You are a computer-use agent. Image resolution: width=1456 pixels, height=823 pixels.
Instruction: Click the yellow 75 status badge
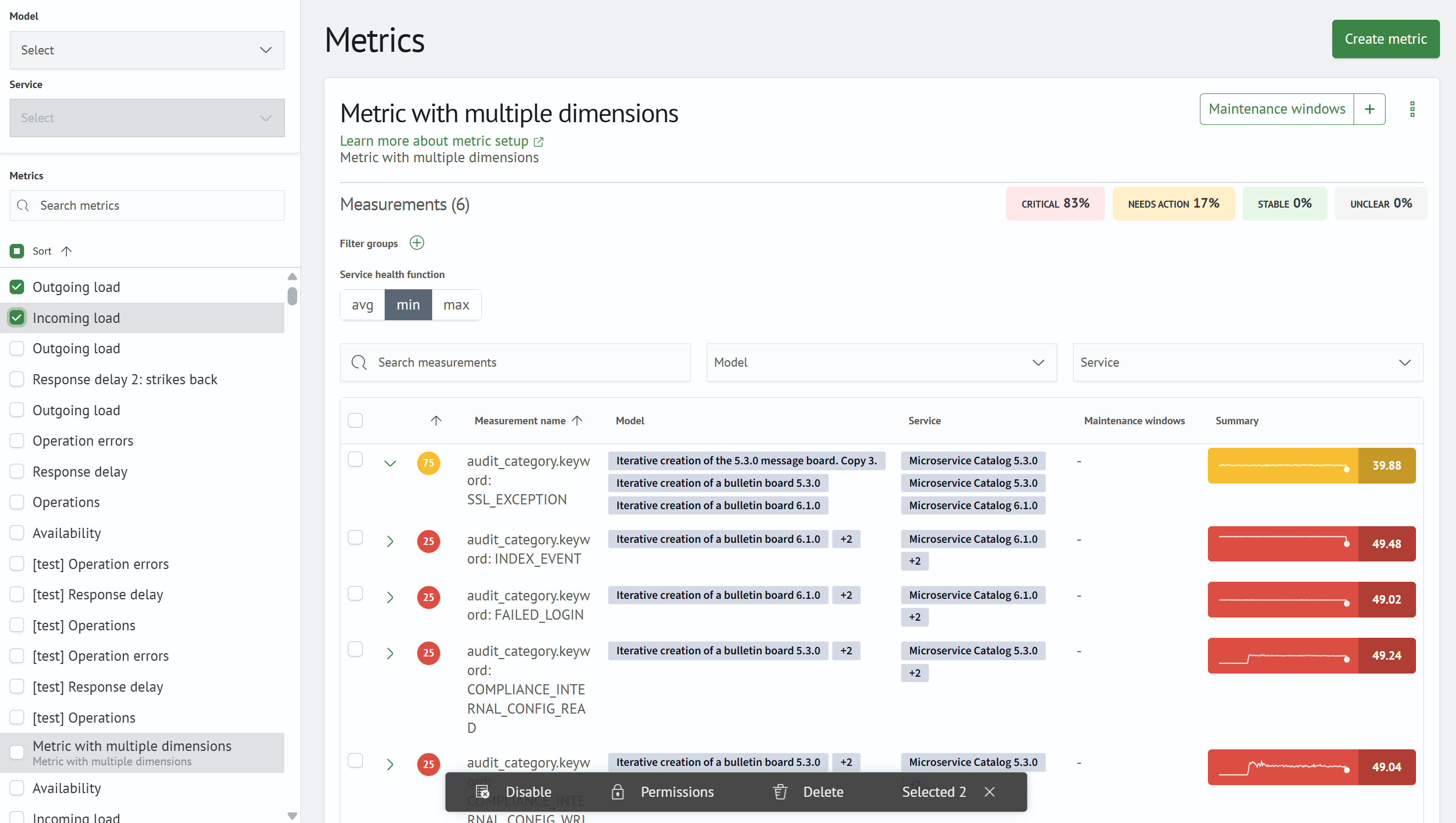pos(428,463)
